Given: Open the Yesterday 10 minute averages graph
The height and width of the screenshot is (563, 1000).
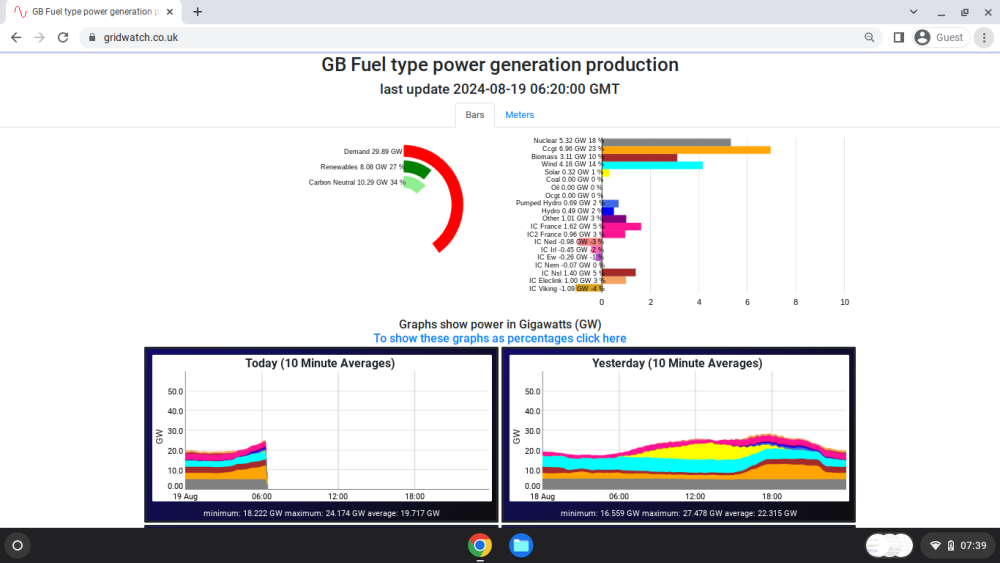Looking at the screenshot, I should (679, 435).
